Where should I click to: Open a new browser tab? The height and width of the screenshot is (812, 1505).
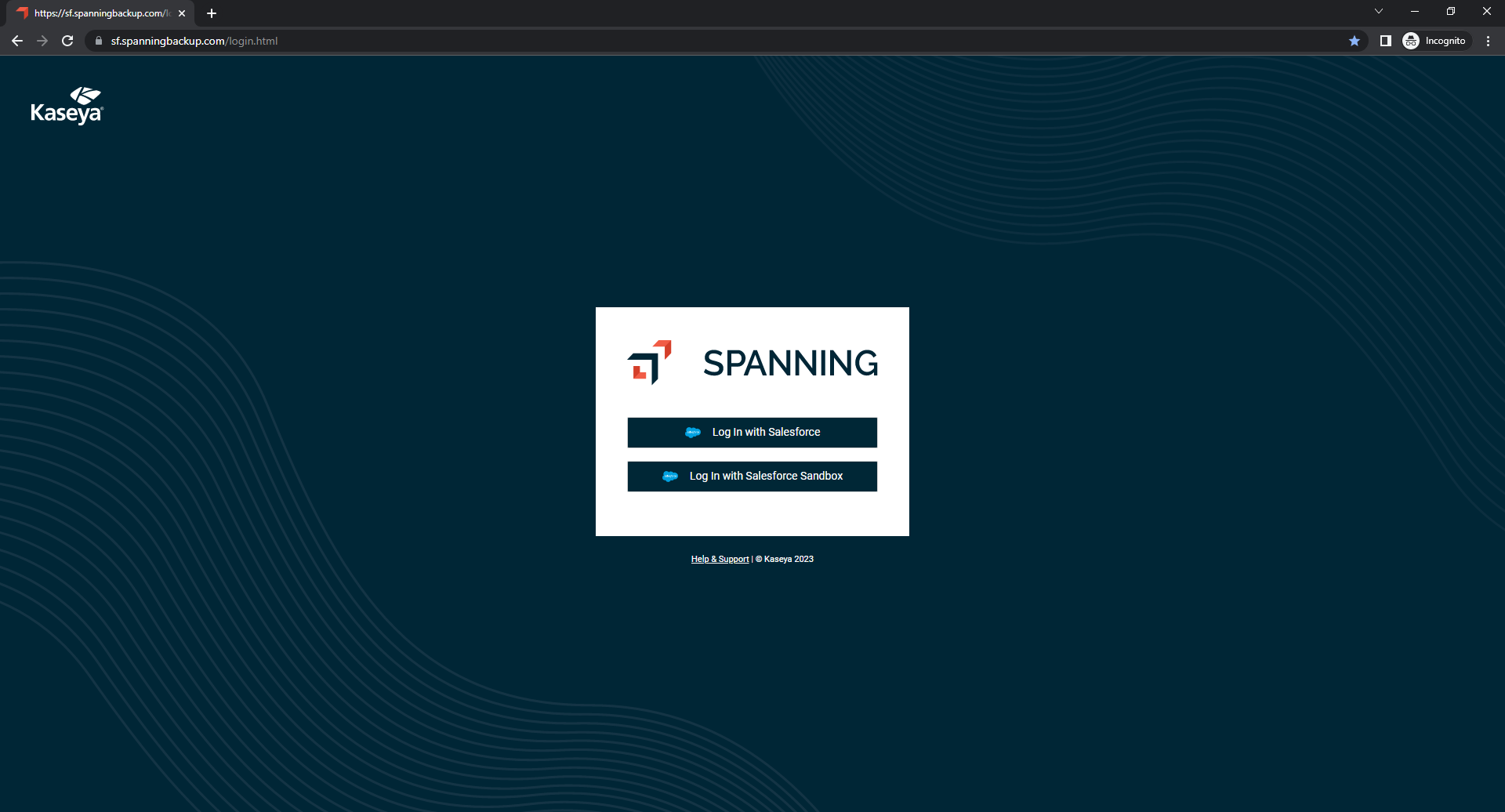coord(212,13)
